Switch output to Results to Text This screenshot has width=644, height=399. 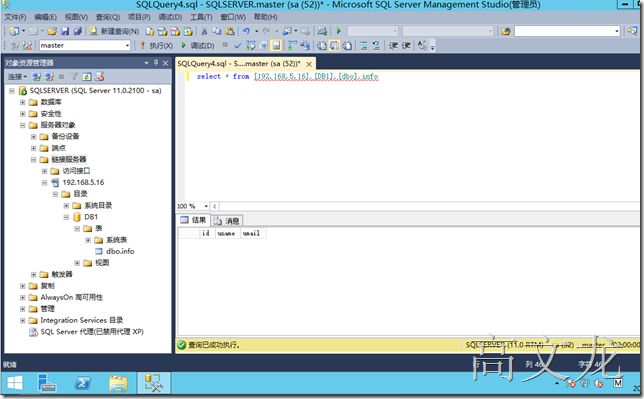coord(322,45)
